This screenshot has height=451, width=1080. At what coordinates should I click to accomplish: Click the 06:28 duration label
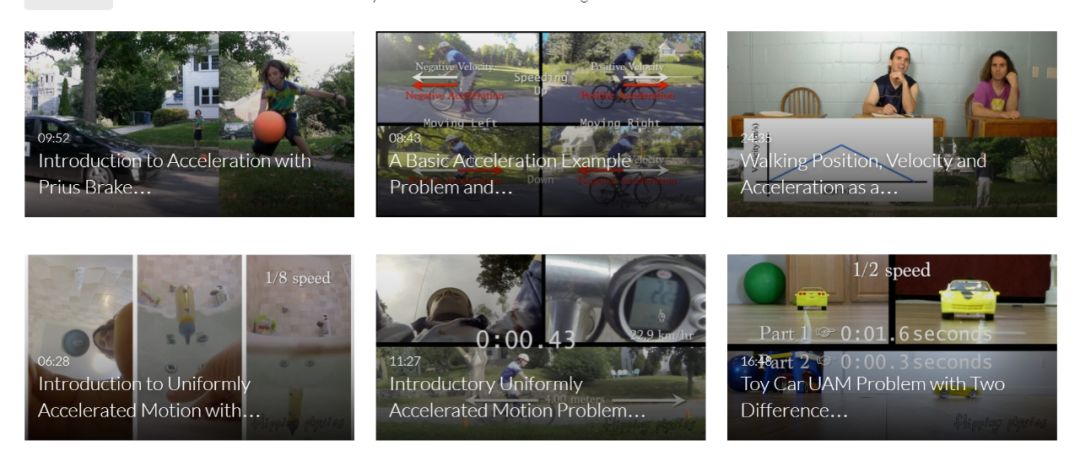click(54, 361)
